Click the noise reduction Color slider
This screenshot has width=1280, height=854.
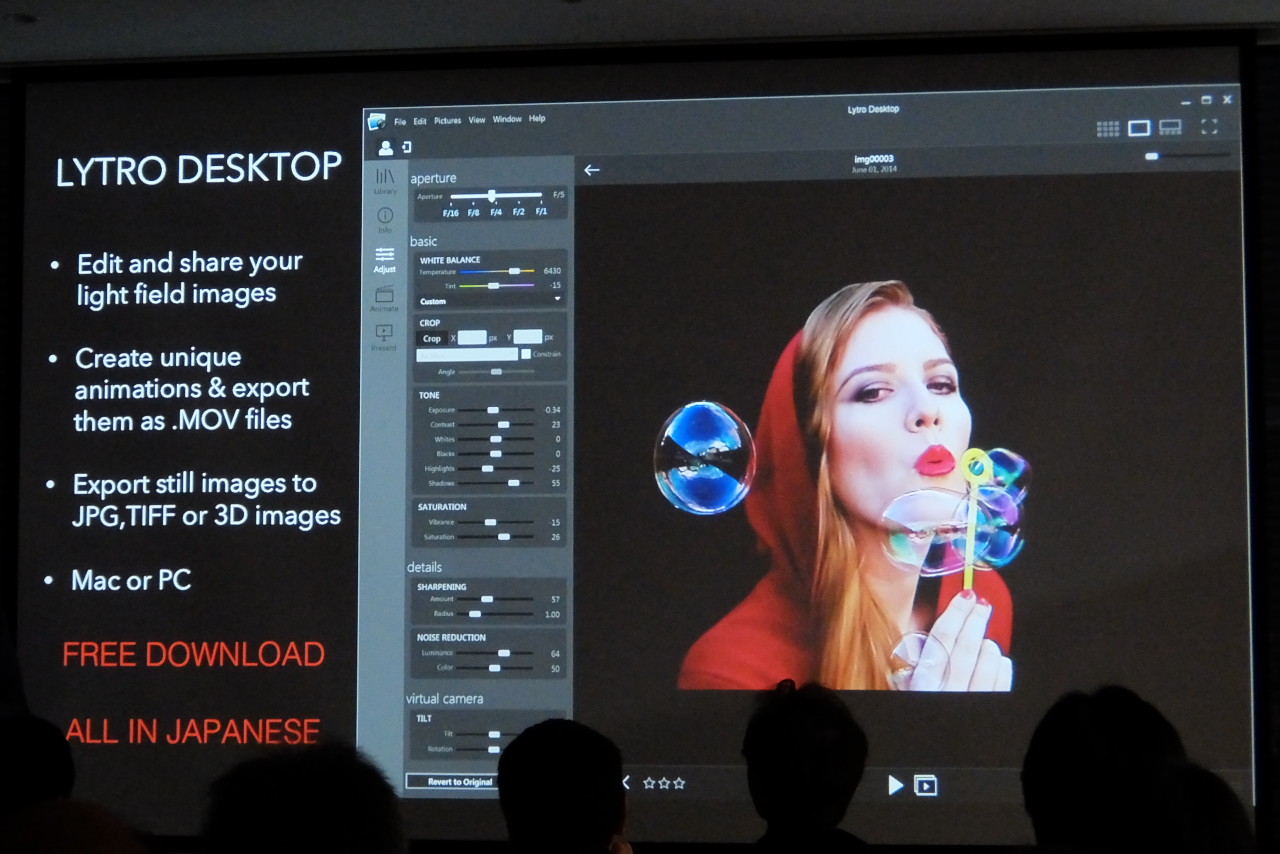[x=495, y=667]
